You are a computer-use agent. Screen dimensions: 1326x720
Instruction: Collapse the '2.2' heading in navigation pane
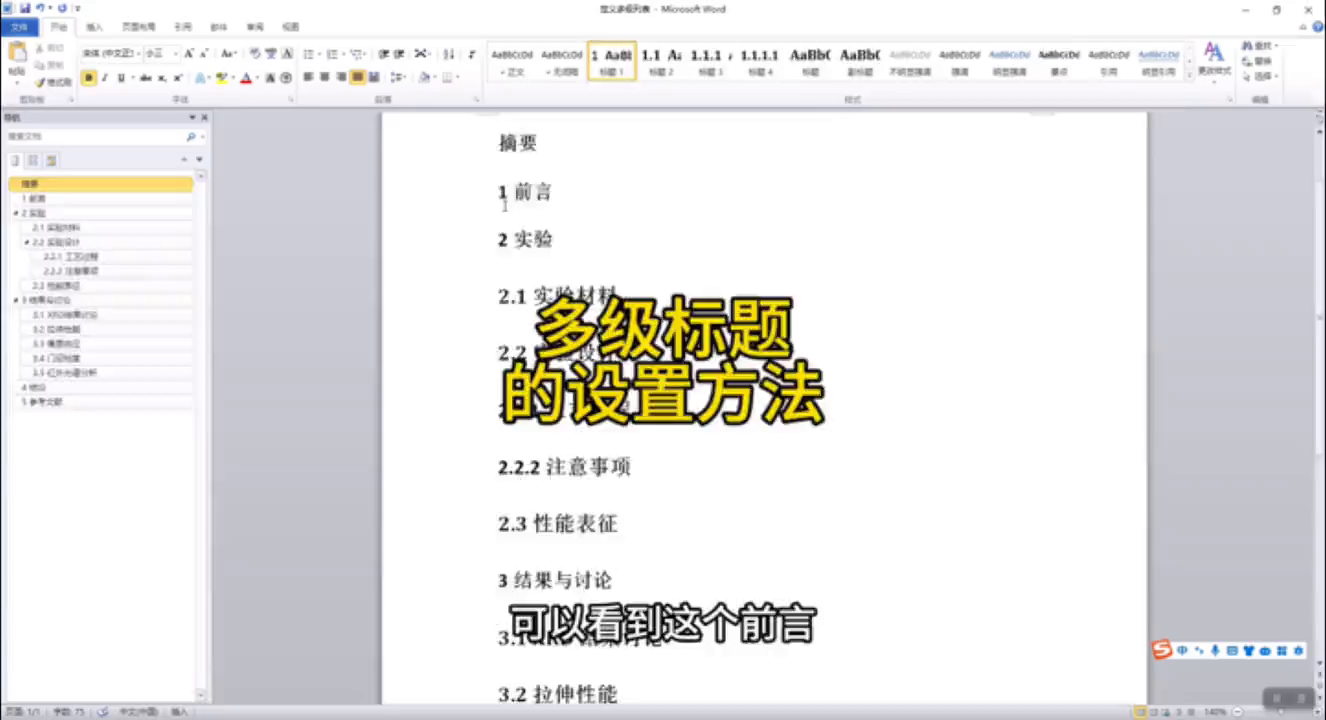[x=26, y=242]
